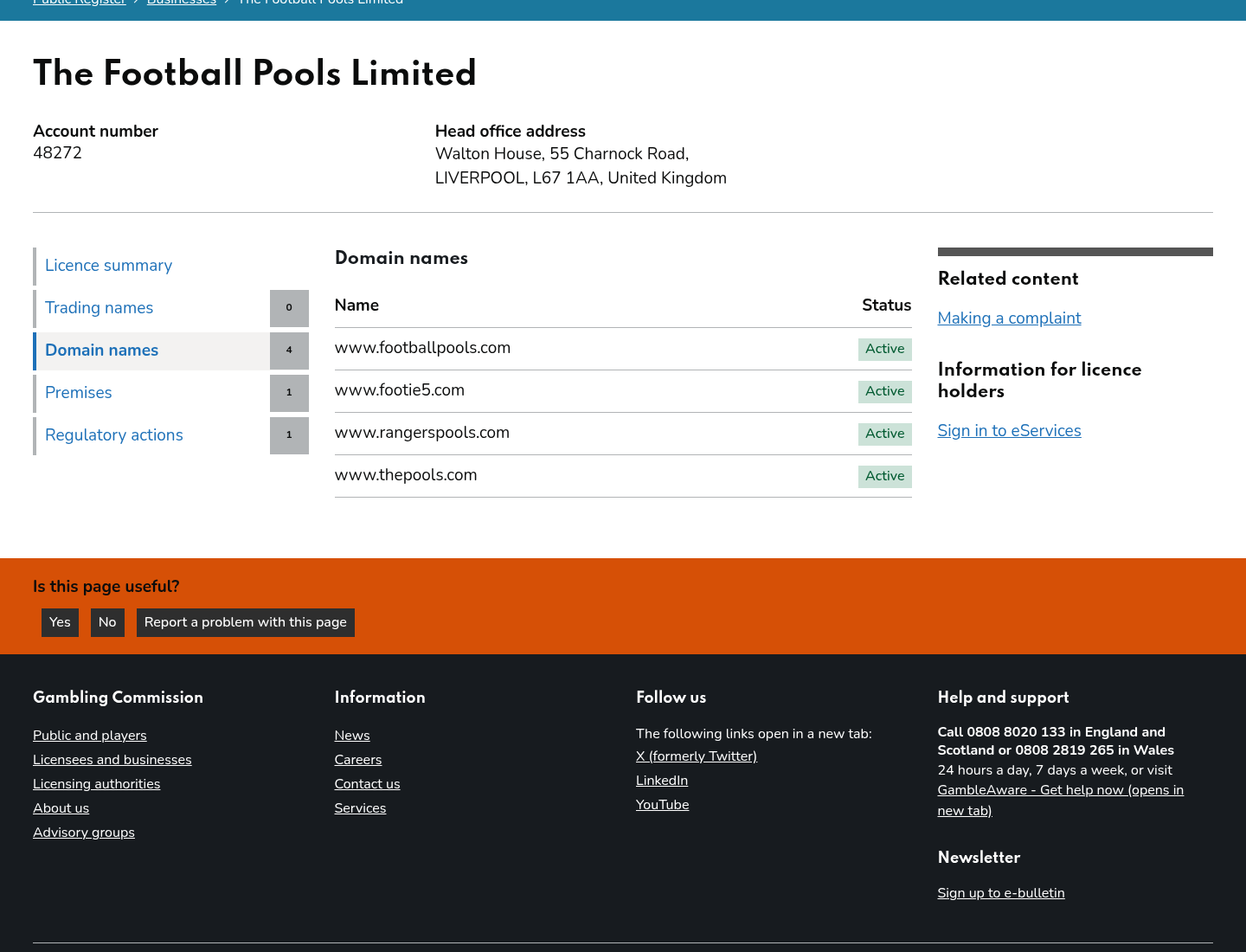Screen dimensions: 1246x952
Task: Open the Services link
Action: [361, 808]
